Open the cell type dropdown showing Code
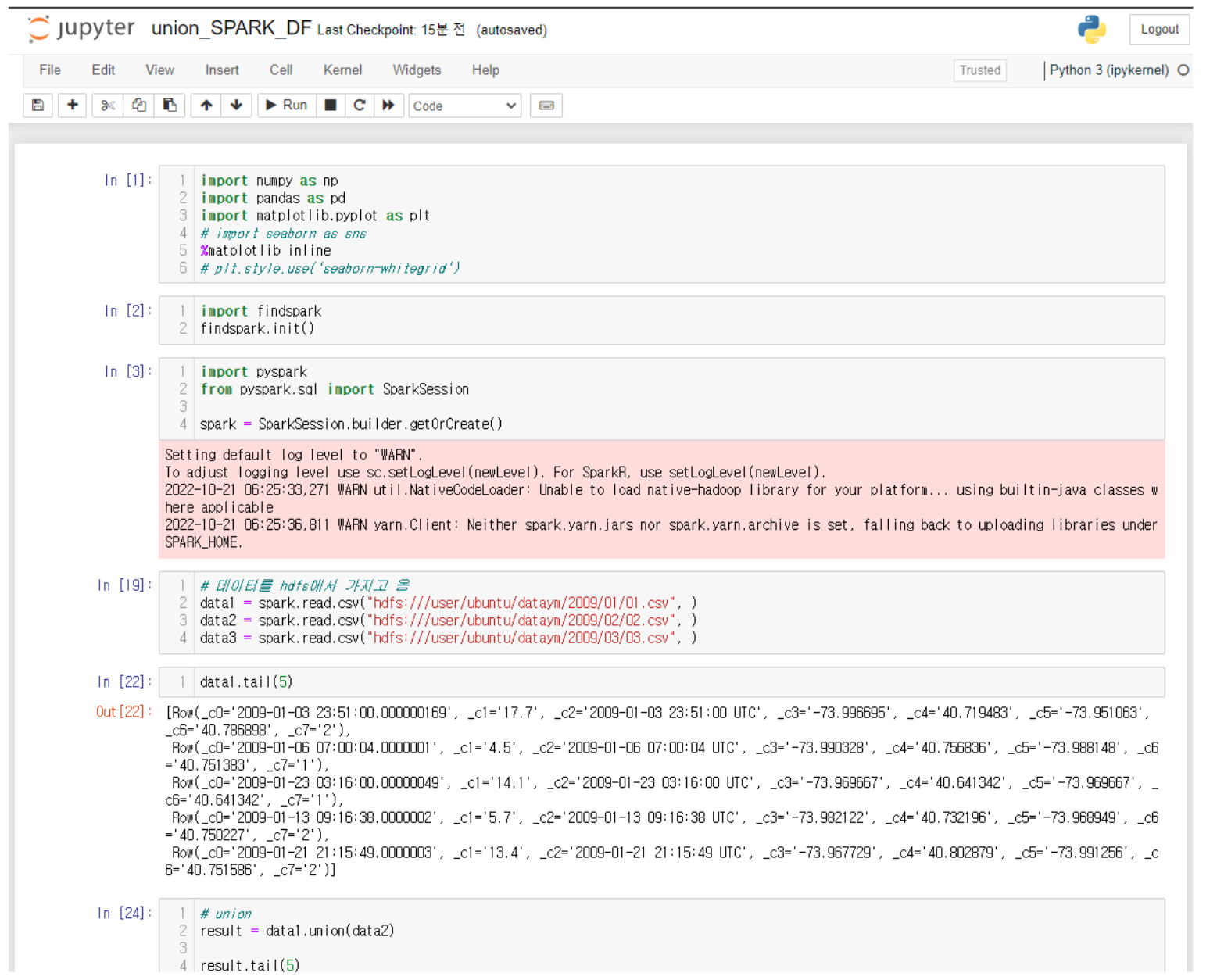Viewport: 1217px width, 980px height. coord(464,106)
